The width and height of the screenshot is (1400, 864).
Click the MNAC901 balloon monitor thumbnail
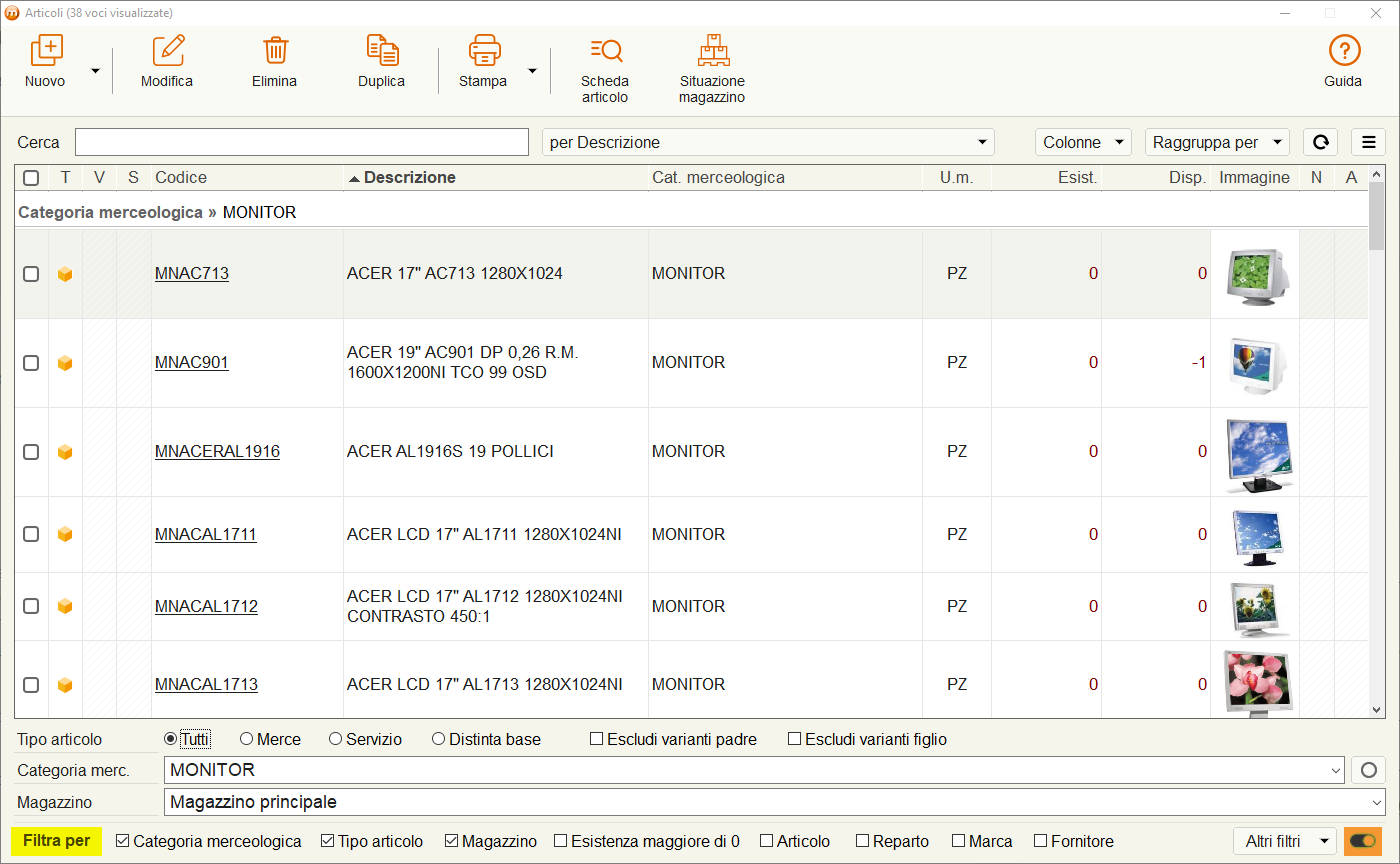click(x=1255, y=363)
